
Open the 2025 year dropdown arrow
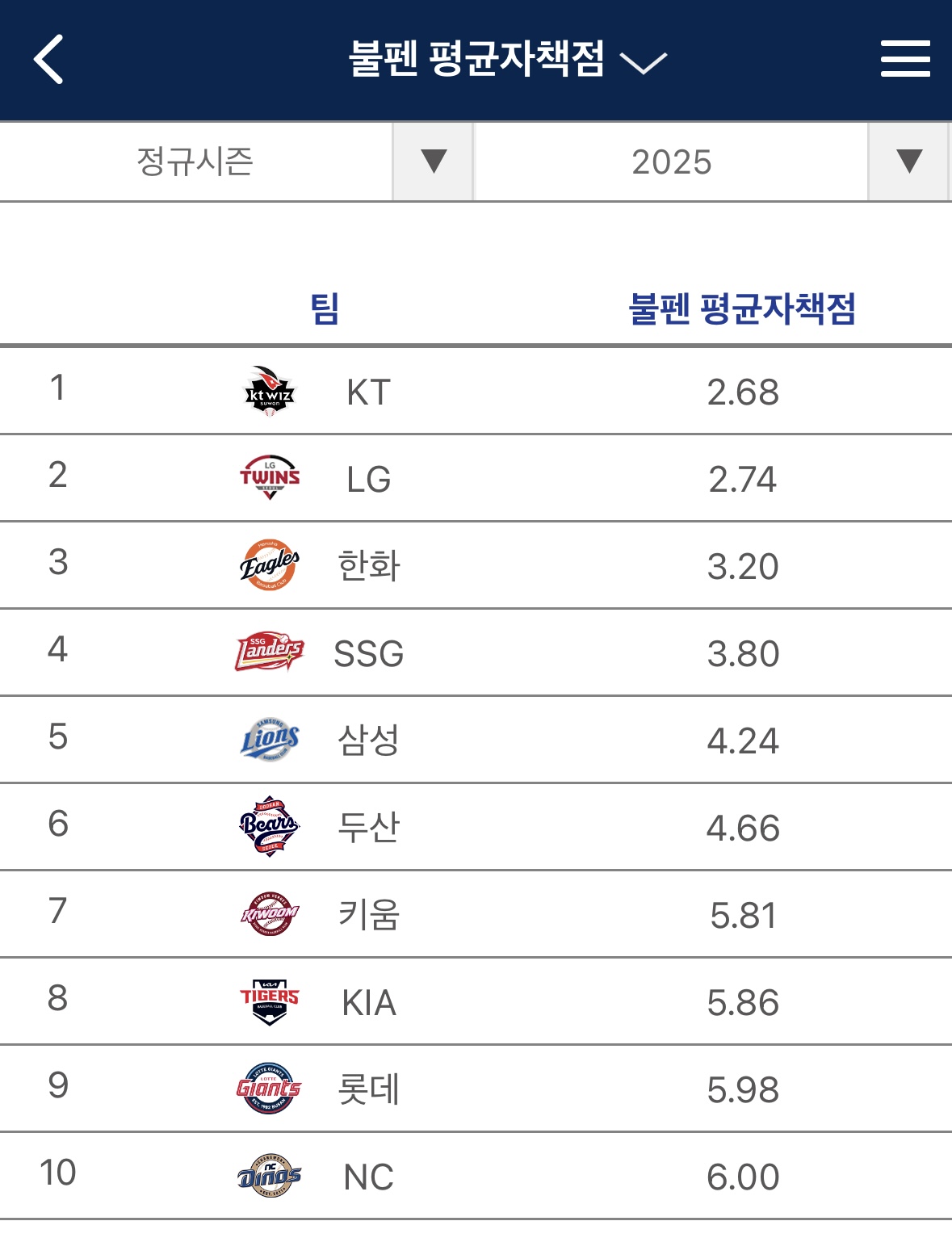coord(908,162)
